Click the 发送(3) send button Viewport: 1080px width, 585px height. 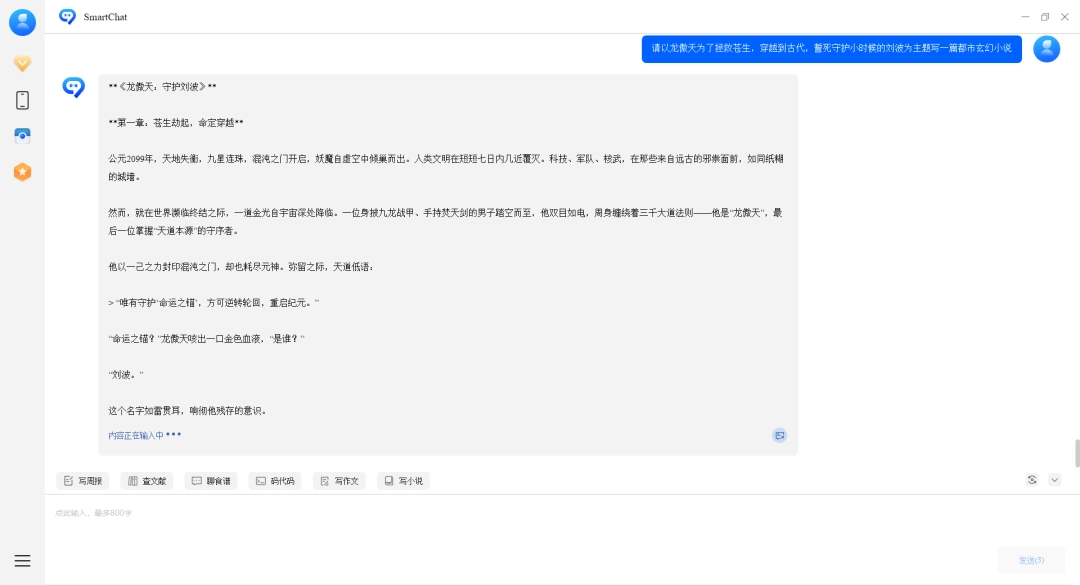tap(1031, 559)
